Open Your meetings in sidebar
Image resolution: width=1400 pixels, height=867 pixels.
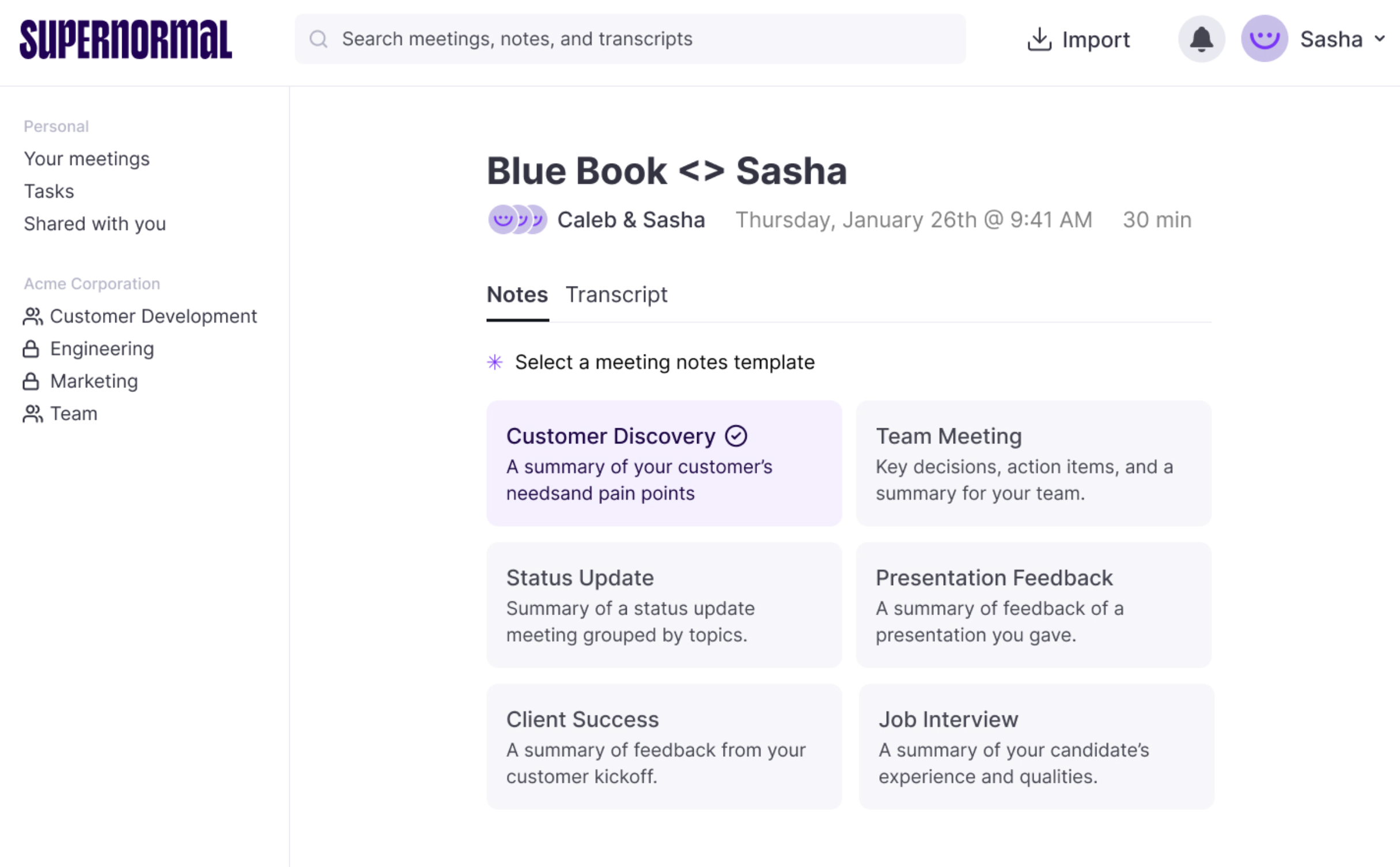coord(86,159)
